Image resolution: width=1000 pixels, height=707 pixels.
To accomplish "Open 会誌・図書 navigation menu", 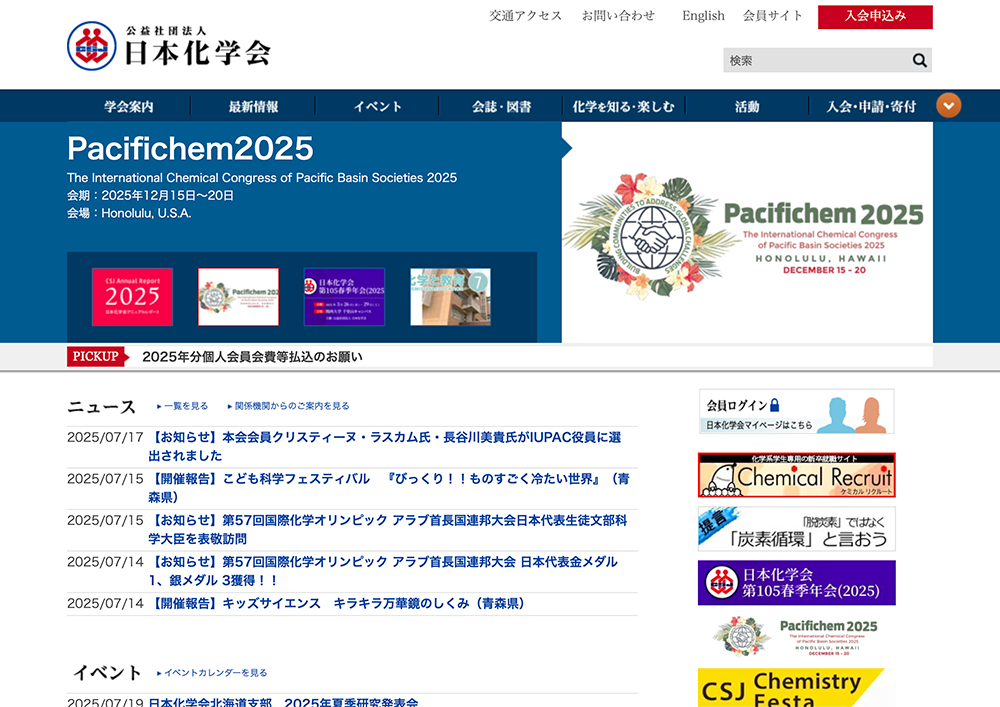I will click(x=501, y=106).
